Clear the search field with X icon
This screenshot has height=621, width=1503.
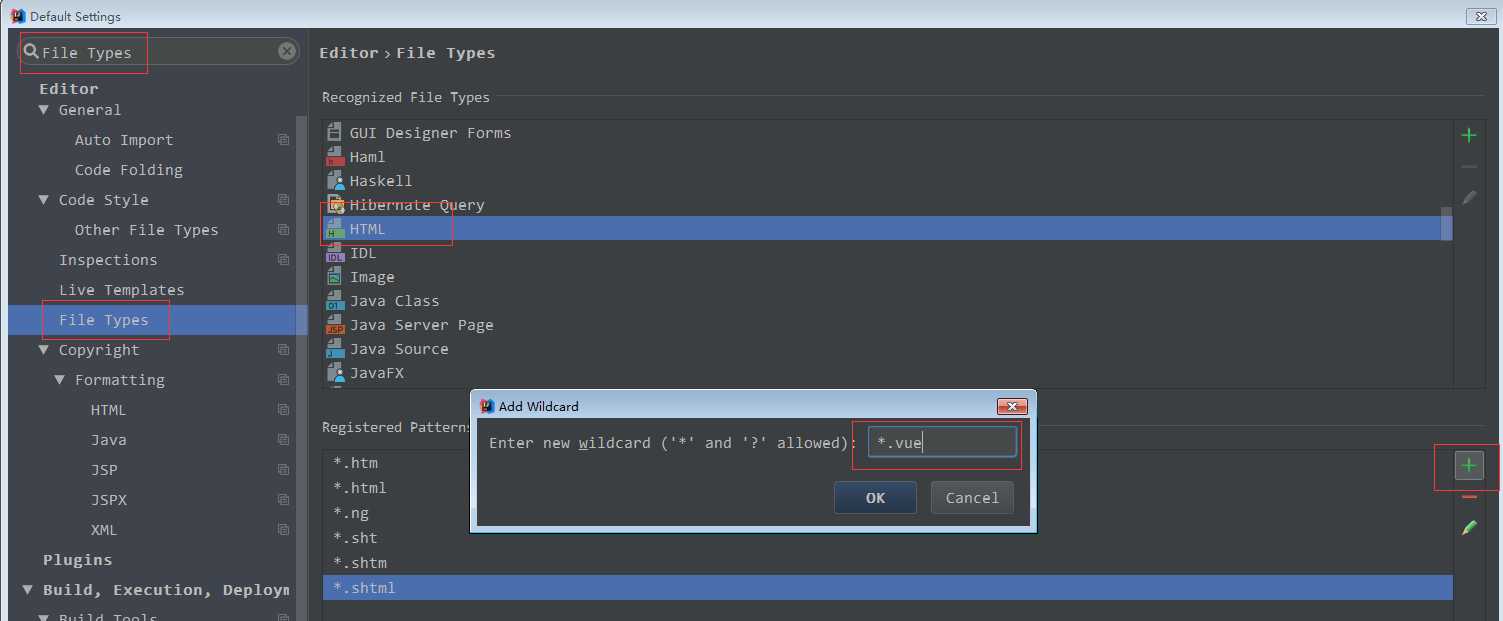(x=287, y=51)
